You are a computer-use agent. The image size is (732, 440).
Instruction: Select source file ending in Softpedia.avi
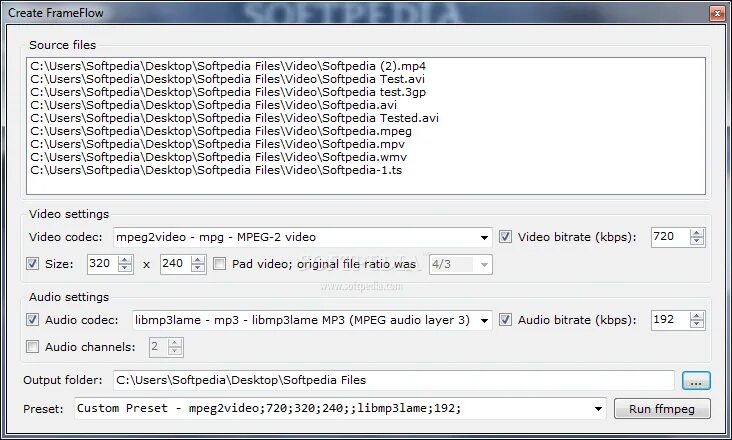(213, 105)
